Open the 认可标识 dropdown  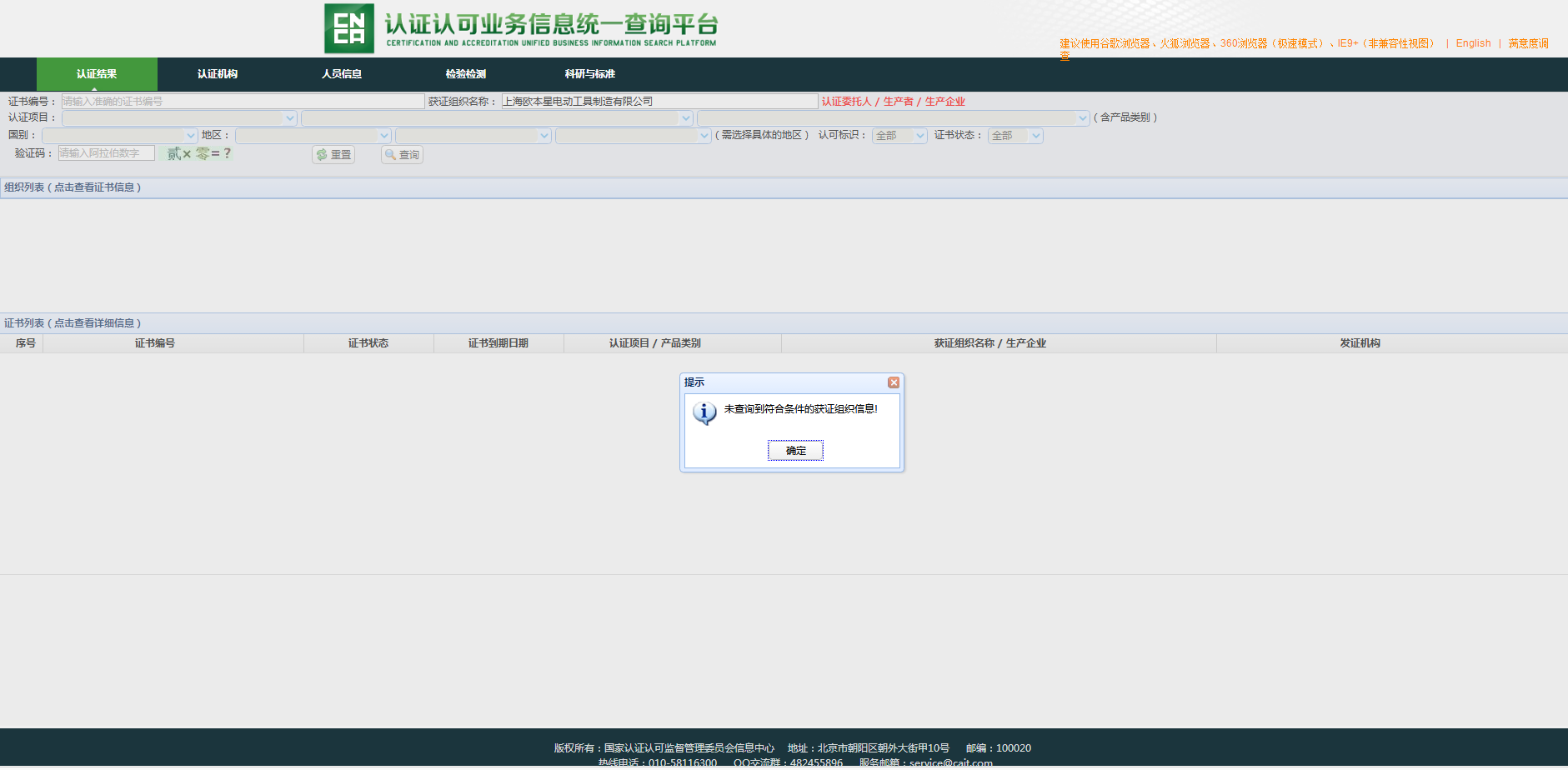click(x=899, y=136)
